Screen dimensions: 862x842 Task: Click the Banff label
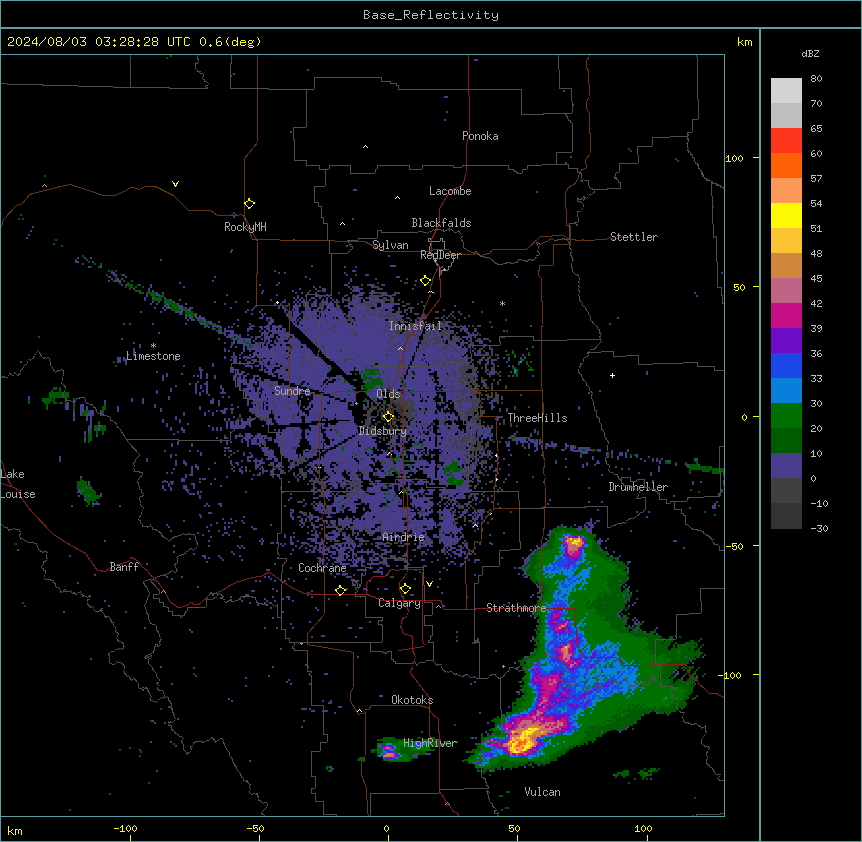(124, 567)
